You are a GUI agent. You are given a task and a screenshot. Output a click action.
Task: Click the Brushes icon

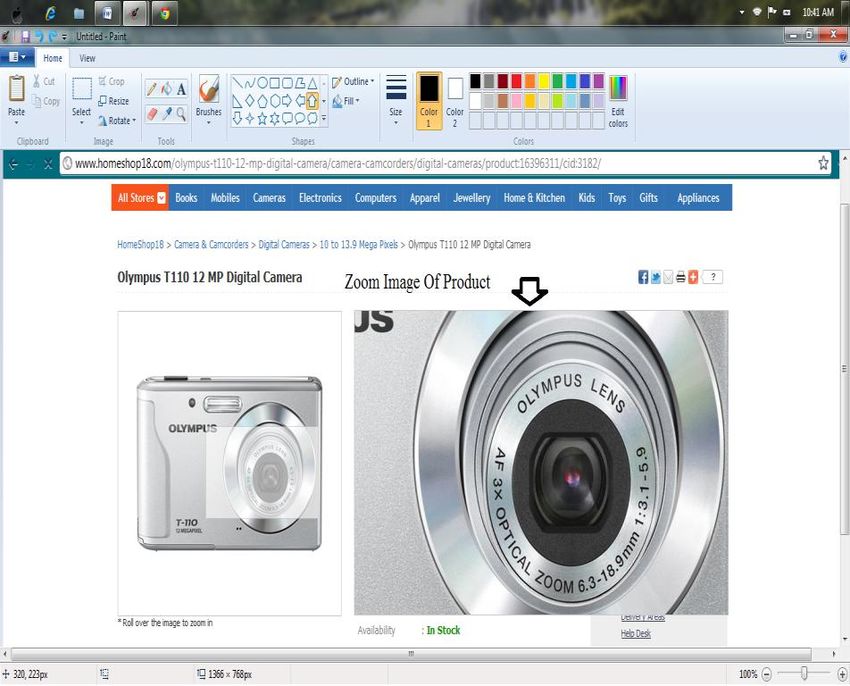(209, 88)
